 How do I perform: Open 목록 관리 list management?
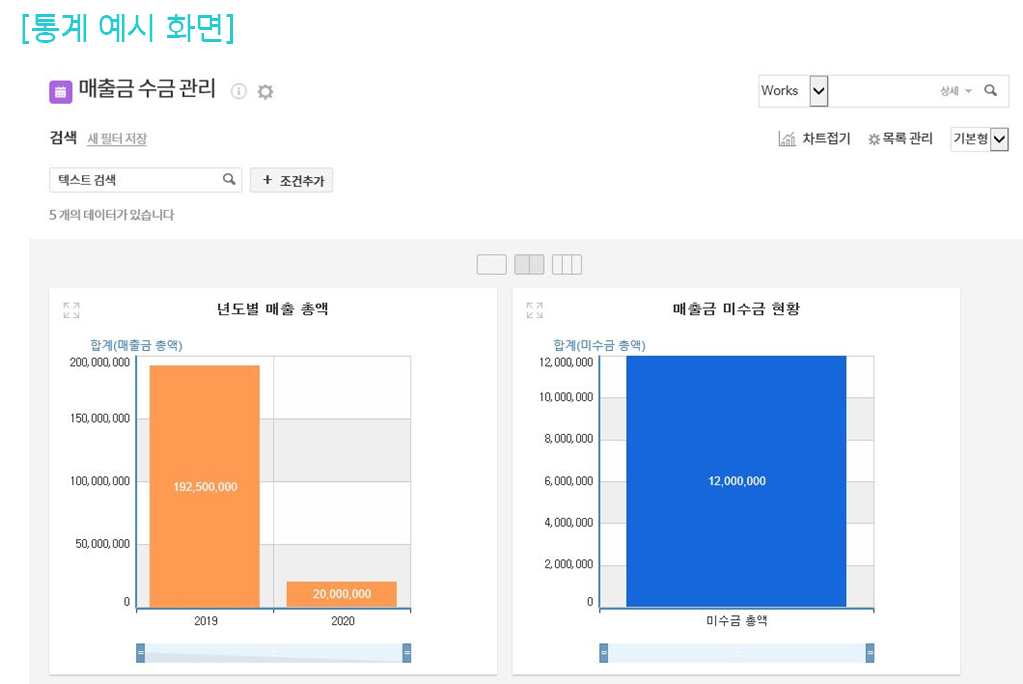pyautogui.click(x=900, y=139)
